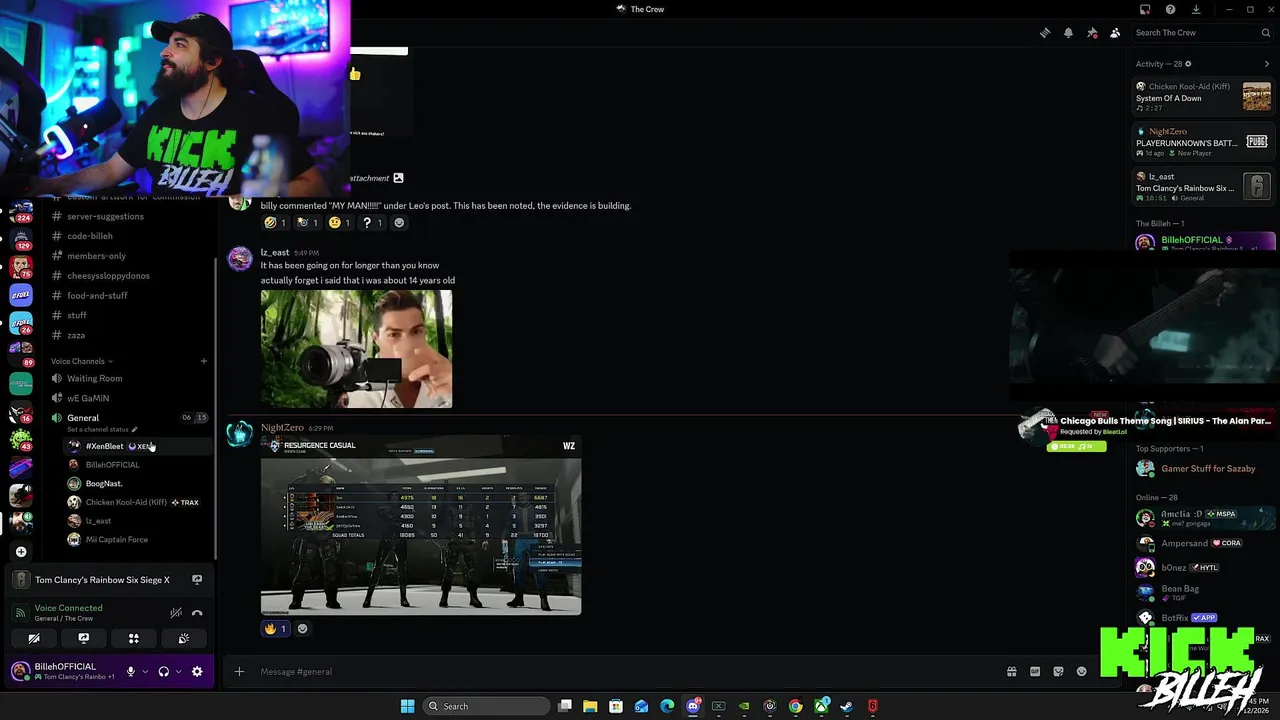Image resolution: width=1280 pixels, height=720 pixels.
Task: Add a server with plus button
Action: click(21, 552)
